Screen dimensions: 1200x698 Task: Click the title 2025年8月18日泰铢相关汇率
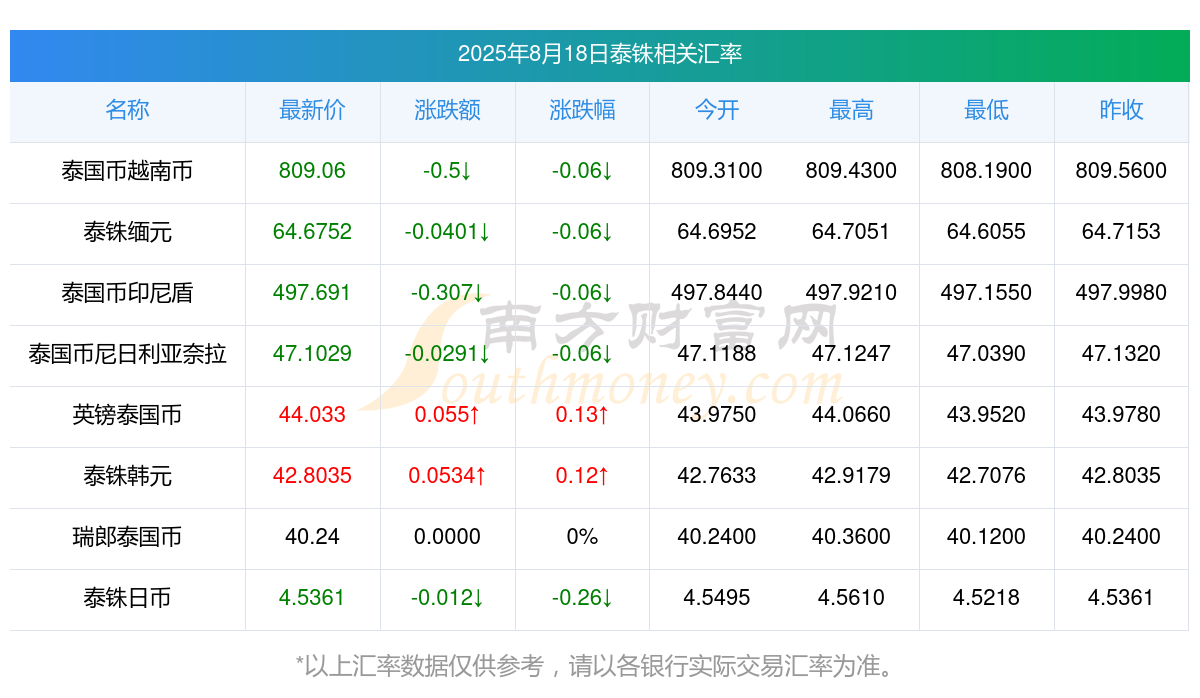click(600, 54)
